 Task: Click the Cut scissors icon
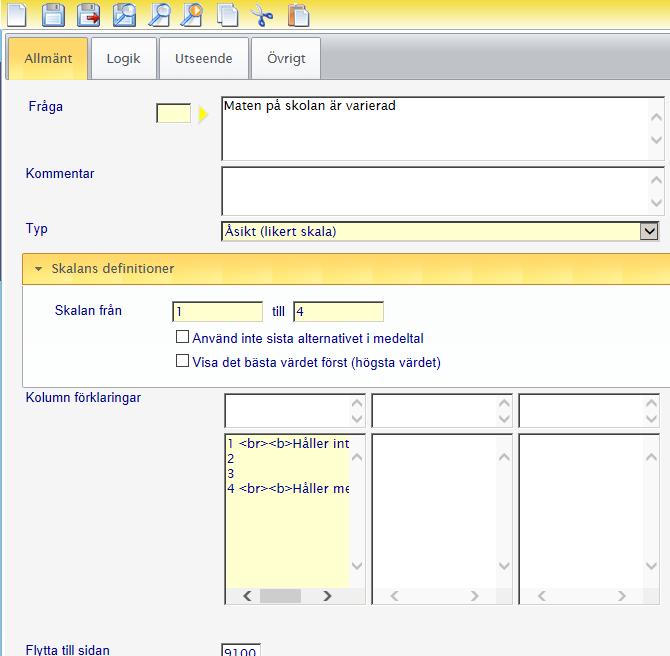pyautogui.click(x=262, y=15)
